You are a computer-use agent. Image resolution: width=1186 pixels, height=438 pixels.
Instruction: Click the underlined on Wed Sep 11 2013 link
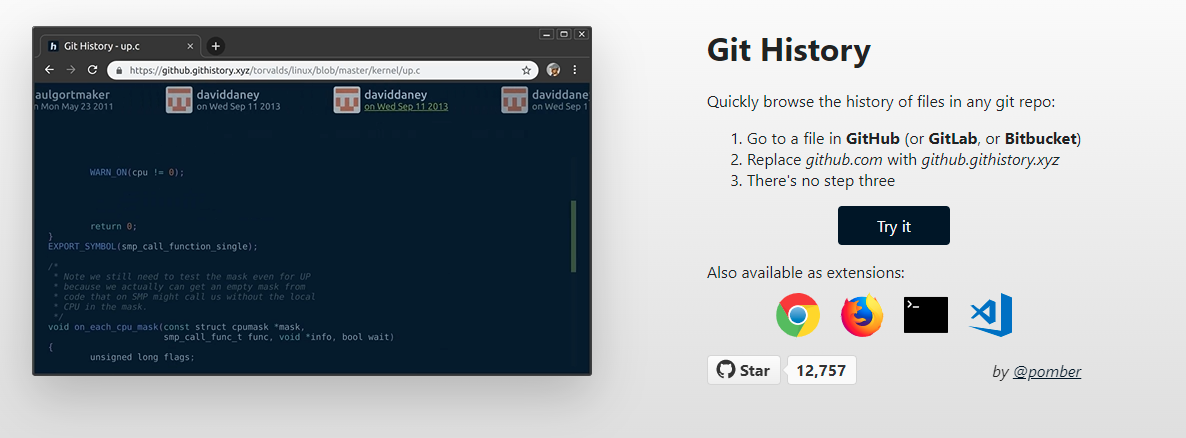pos(406,107)
